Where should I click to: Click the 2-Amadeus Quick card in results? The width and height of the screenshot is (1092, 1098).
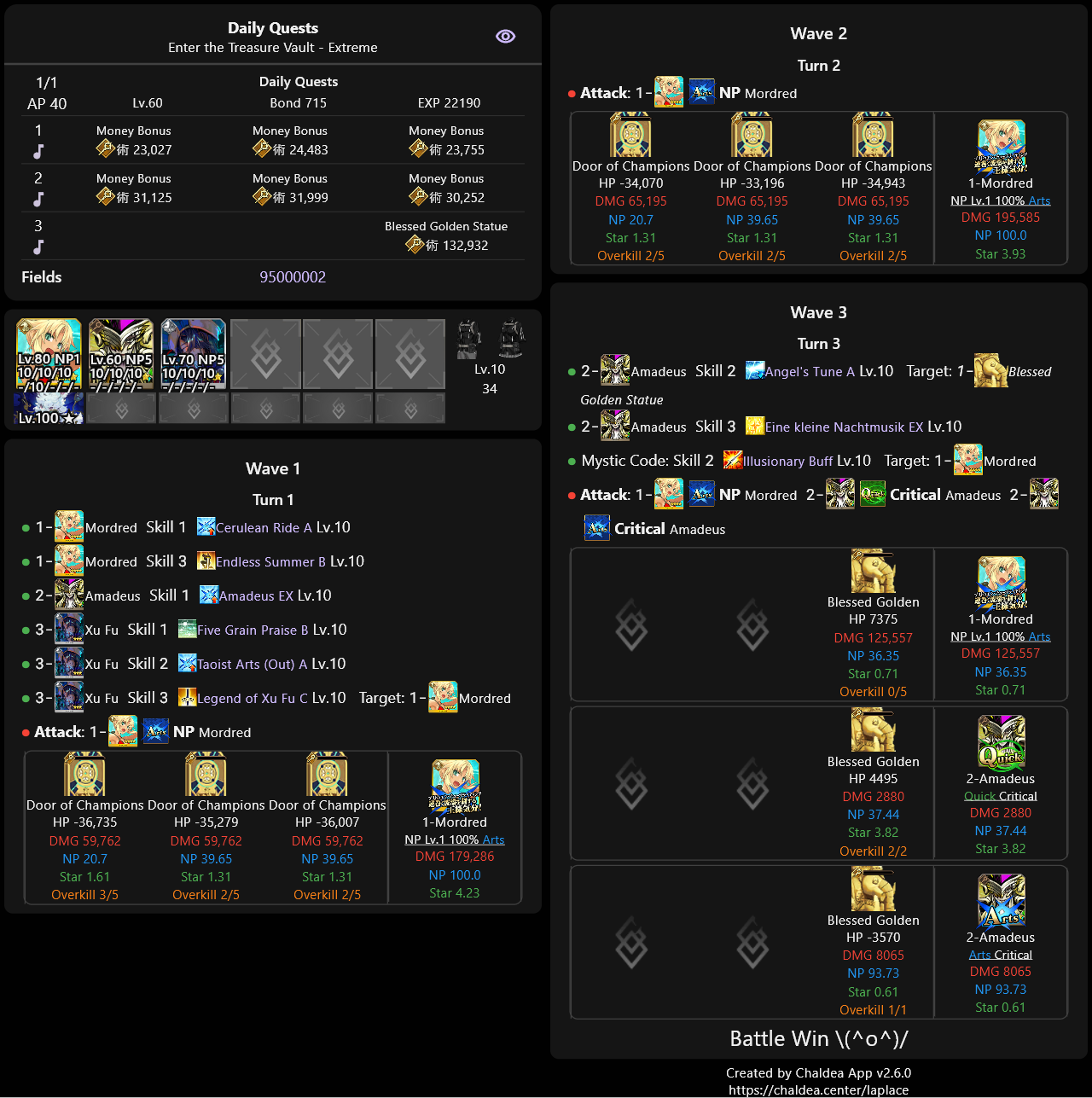1001,743
